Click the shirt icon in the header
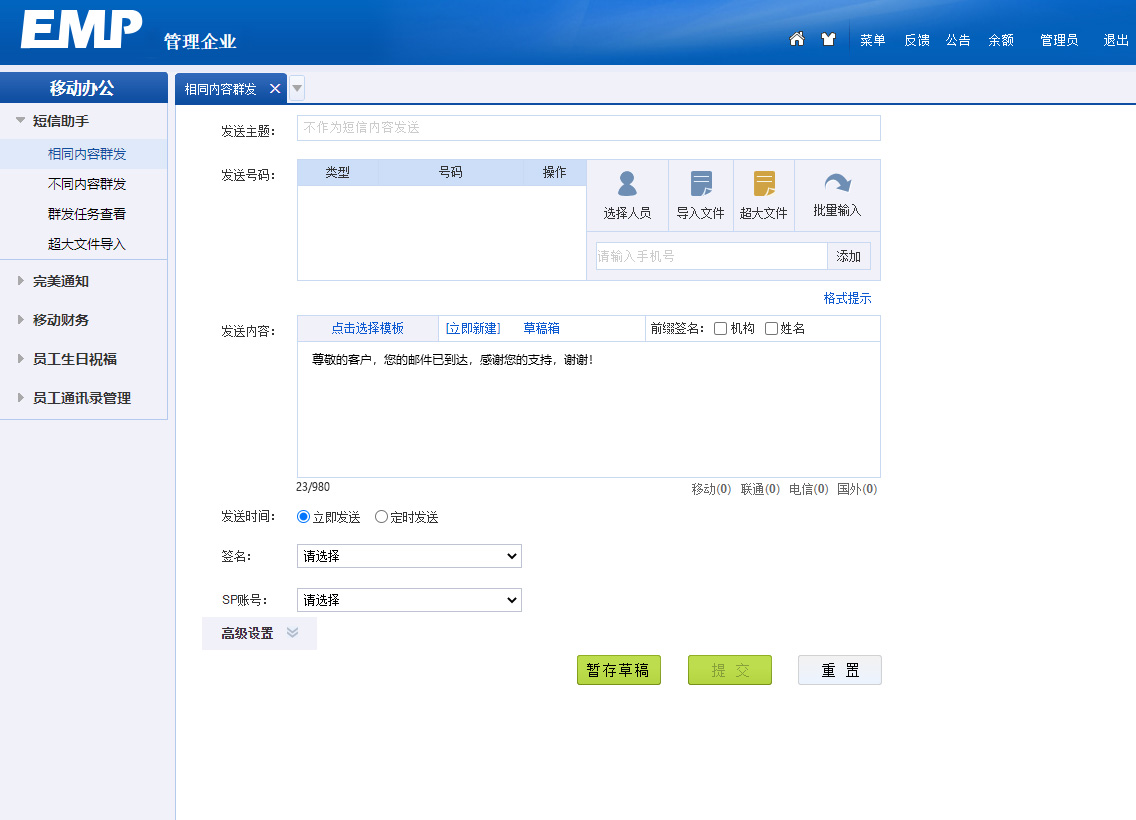Viewport: 1136px width, 820px height. 828,38
